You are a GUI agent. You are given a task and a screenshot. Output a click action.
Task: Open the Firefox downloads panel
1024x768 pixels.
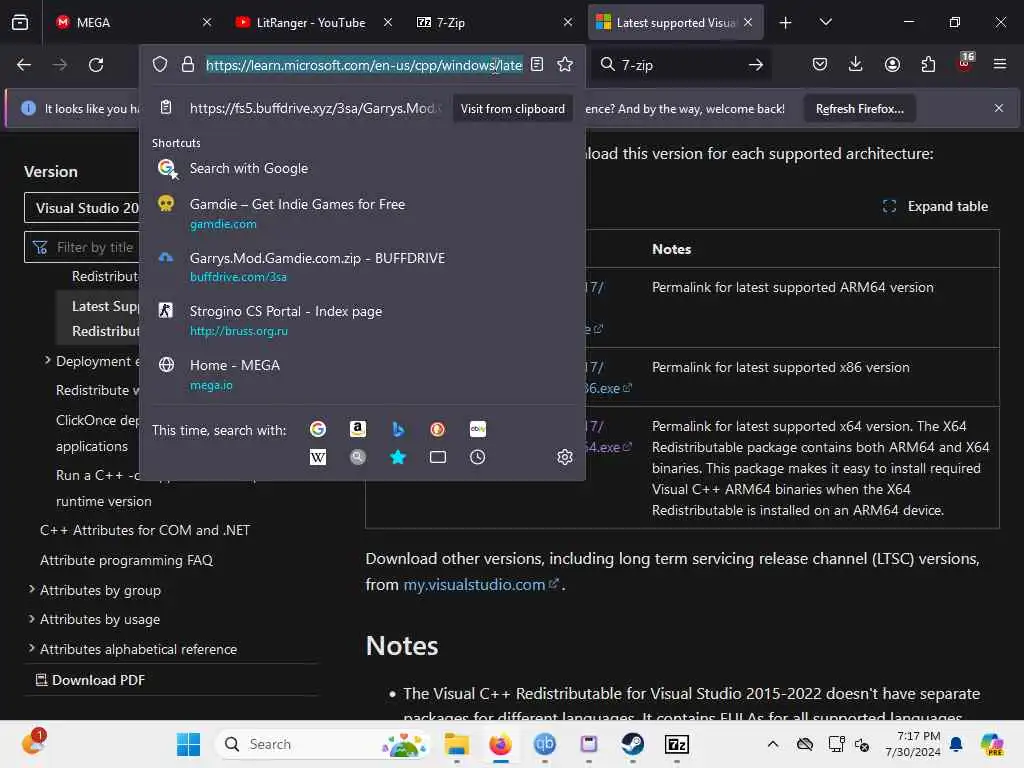[x=856, y=64]
